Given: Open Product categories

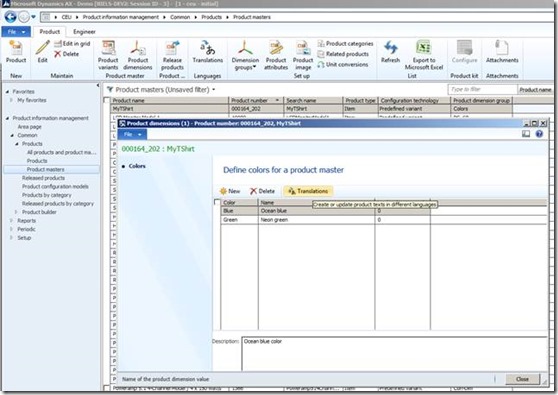Looking at the screenshot, I should pyautogui.click(x=345, y=43).
